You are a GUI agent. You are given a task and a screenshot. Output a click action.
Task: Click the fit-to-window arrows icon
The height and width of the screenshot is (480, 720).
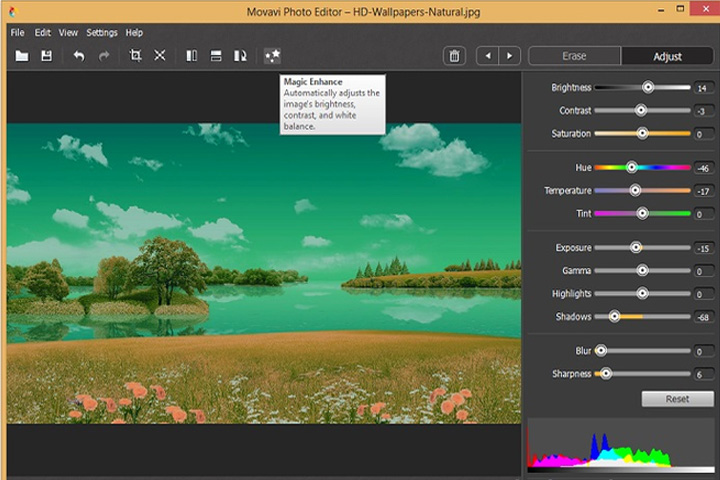tap(159, 56)
